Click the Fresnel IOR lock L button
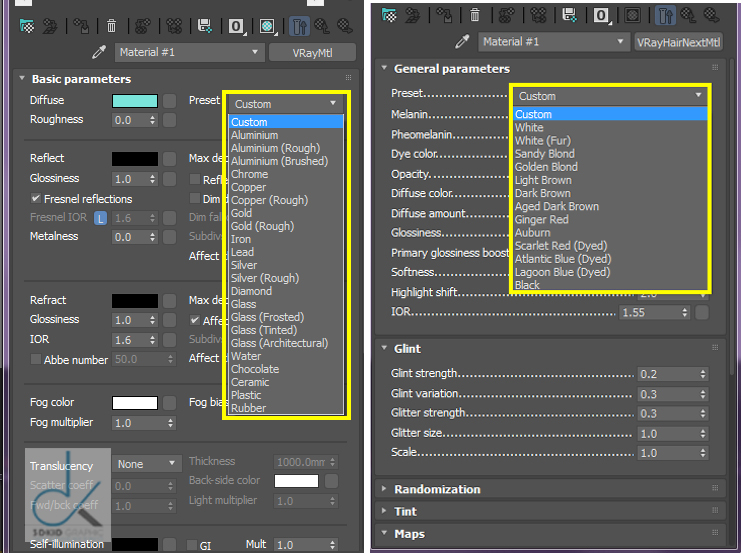The image size is (743, 553). 100,218
